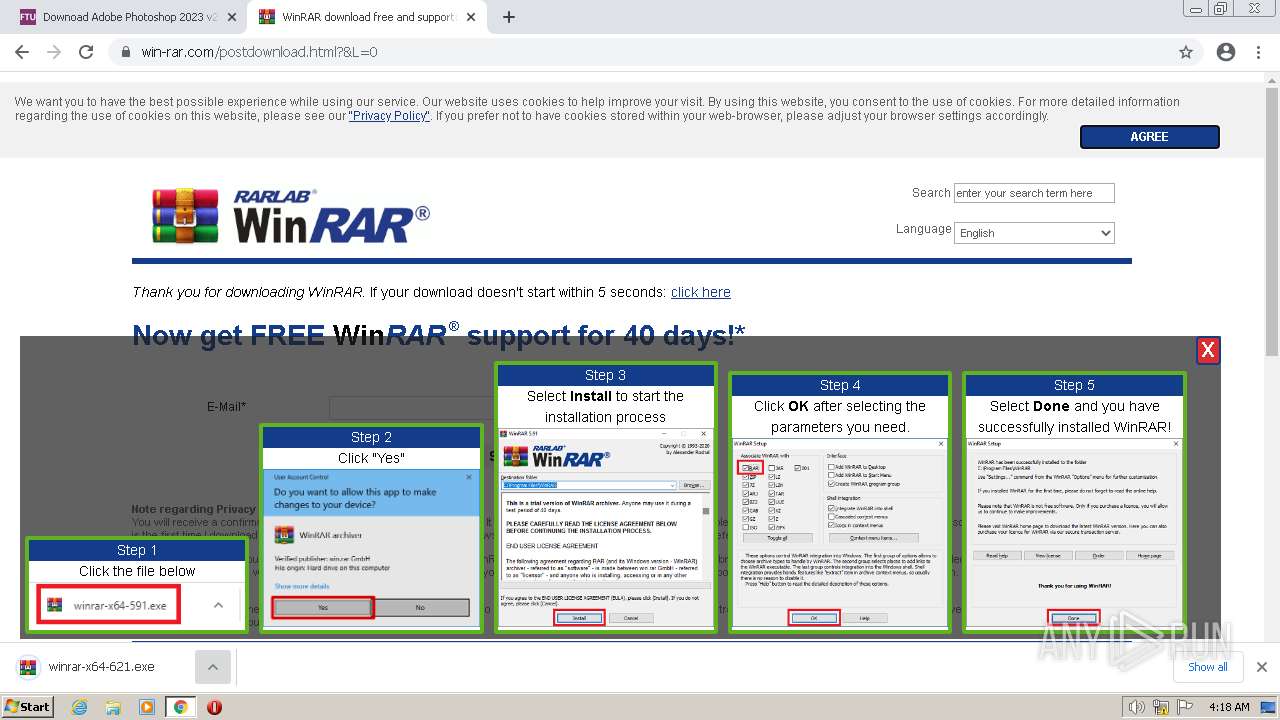The width and height of the screenshot is (1280, 720).
Task: Open the volume control in system tray
Action: 1136,707
